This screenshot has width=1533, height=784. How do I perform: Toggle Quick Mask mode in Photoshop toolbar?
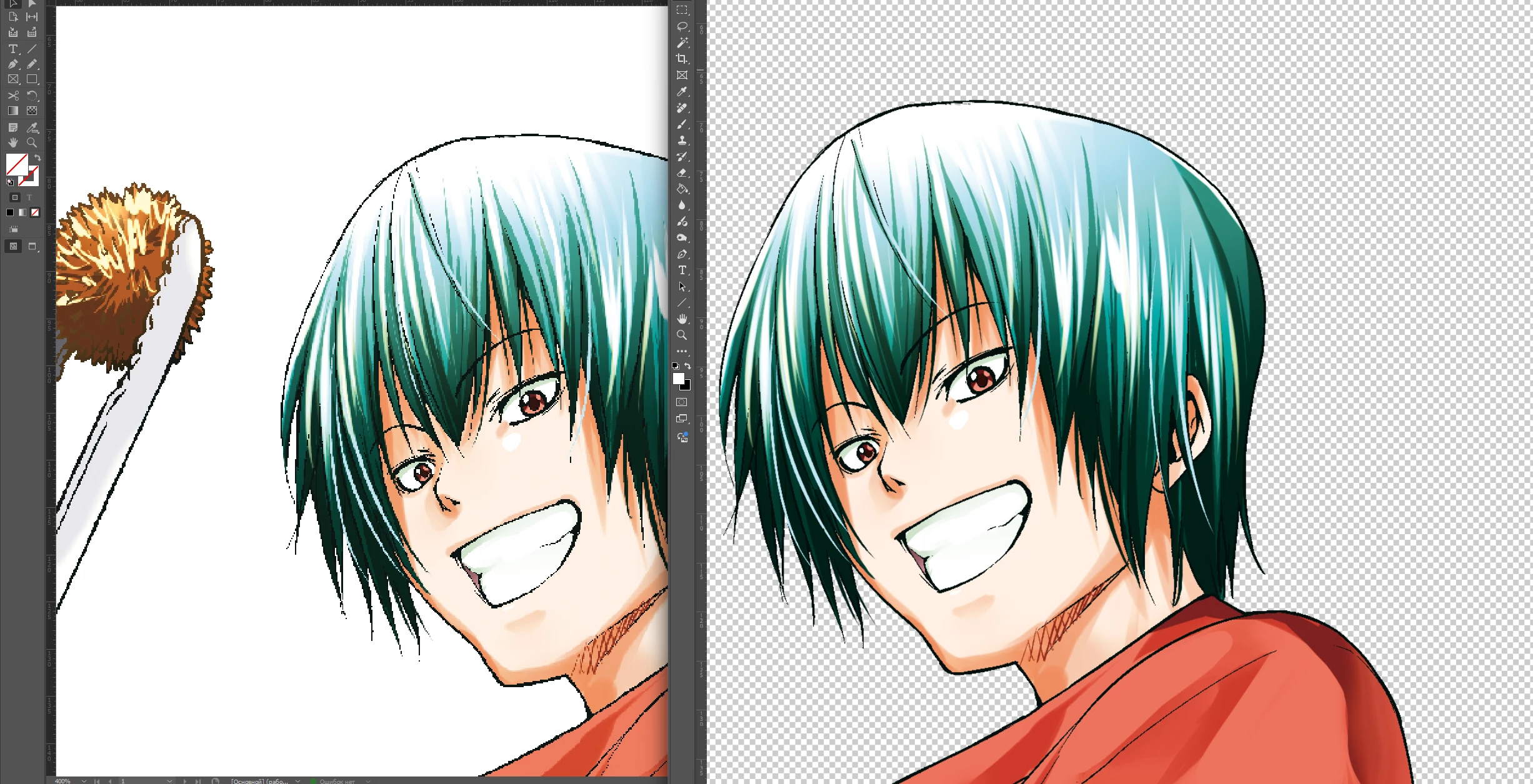pyautogui.click(x=682, y=402)
